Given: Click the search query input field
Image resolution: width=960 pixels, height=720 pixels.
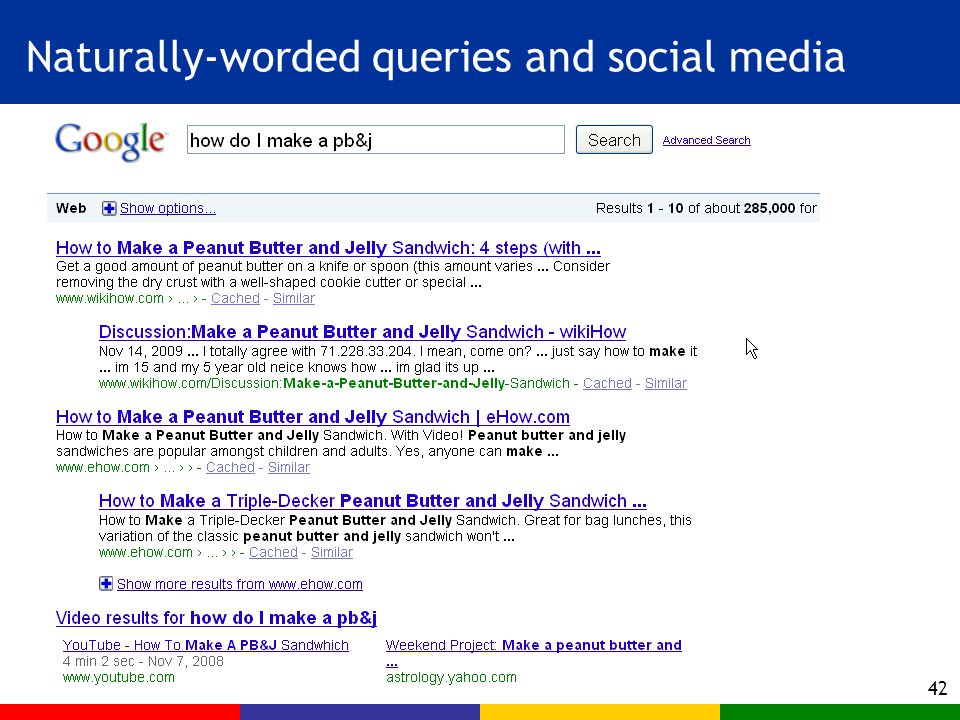Looking at the screenshot, I should pyautogui.click(x=375, y=140).
